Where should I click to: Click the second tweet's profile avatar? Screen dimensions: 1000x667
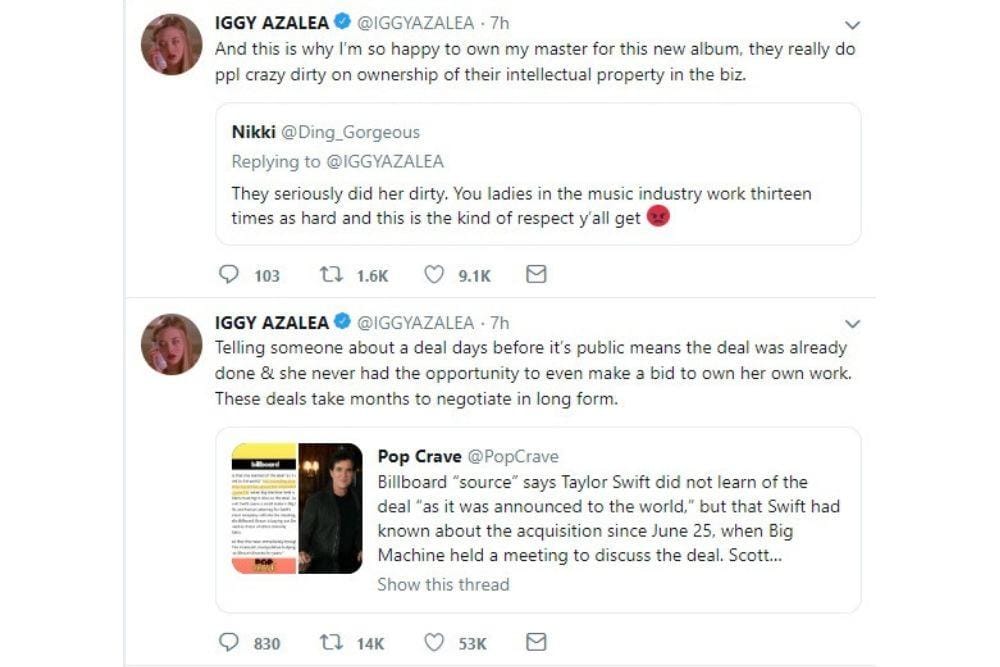pyautogui.click(x=172, y=344)
